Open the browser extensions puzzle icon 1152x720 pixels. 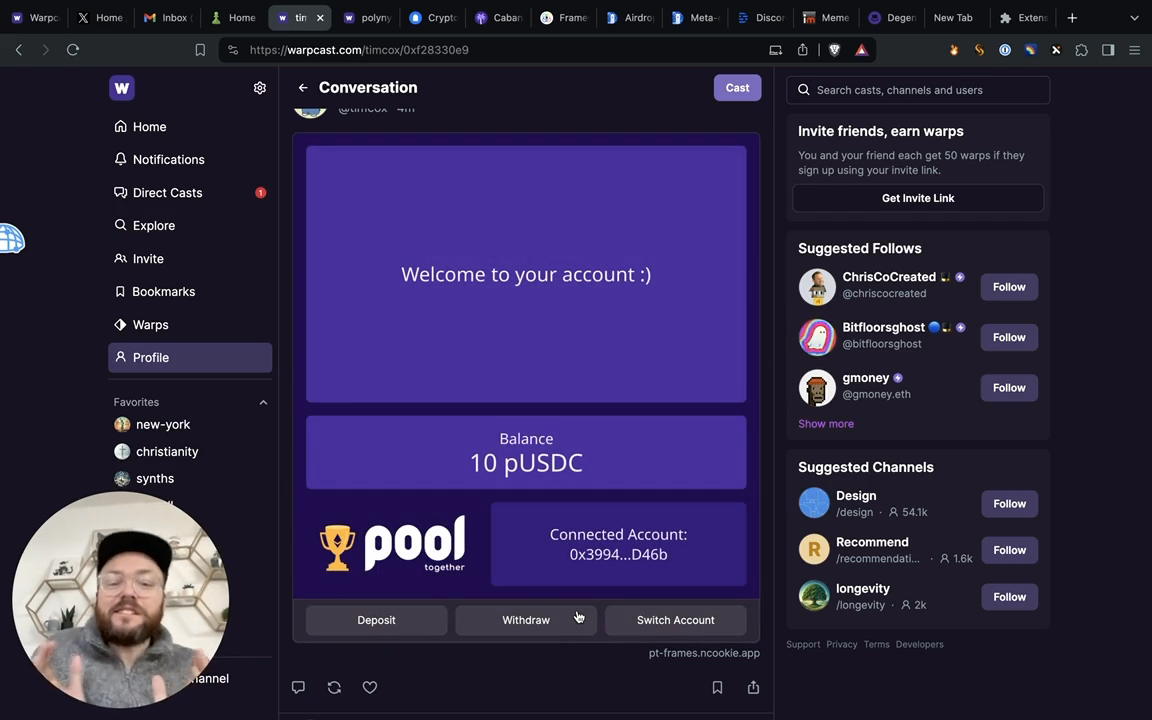pyautogui.click(x=1081, y=50)
